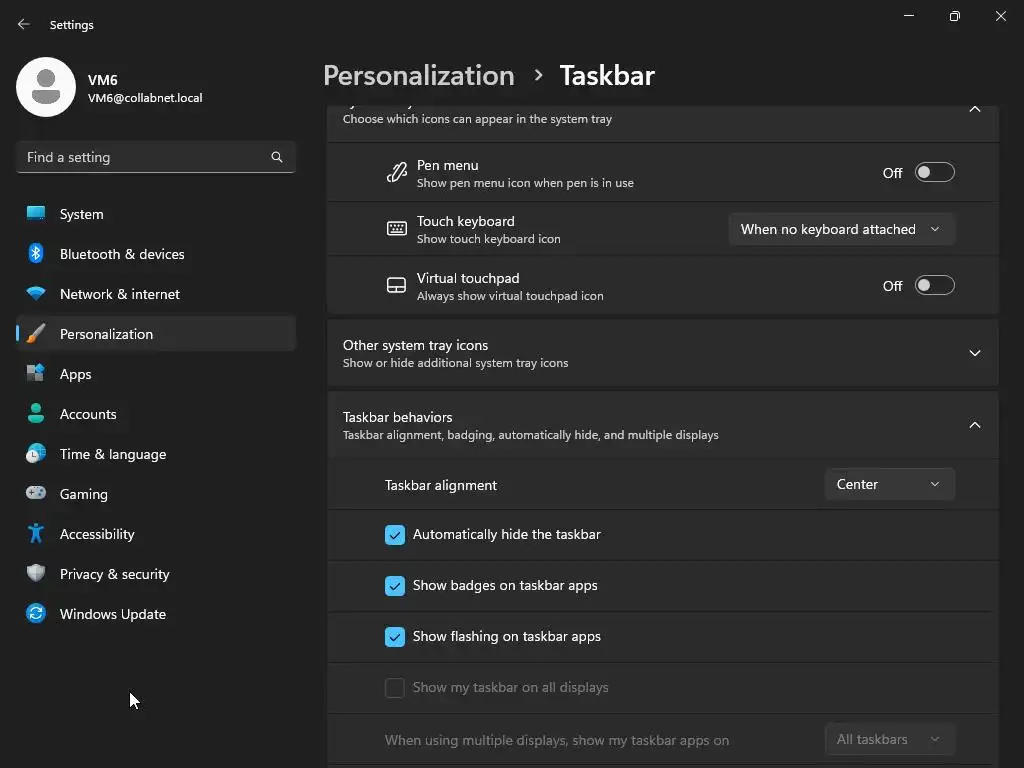Click the Gaming controller icon
Viewport: 1024px width, 768px height.
[x=36, y=494]
